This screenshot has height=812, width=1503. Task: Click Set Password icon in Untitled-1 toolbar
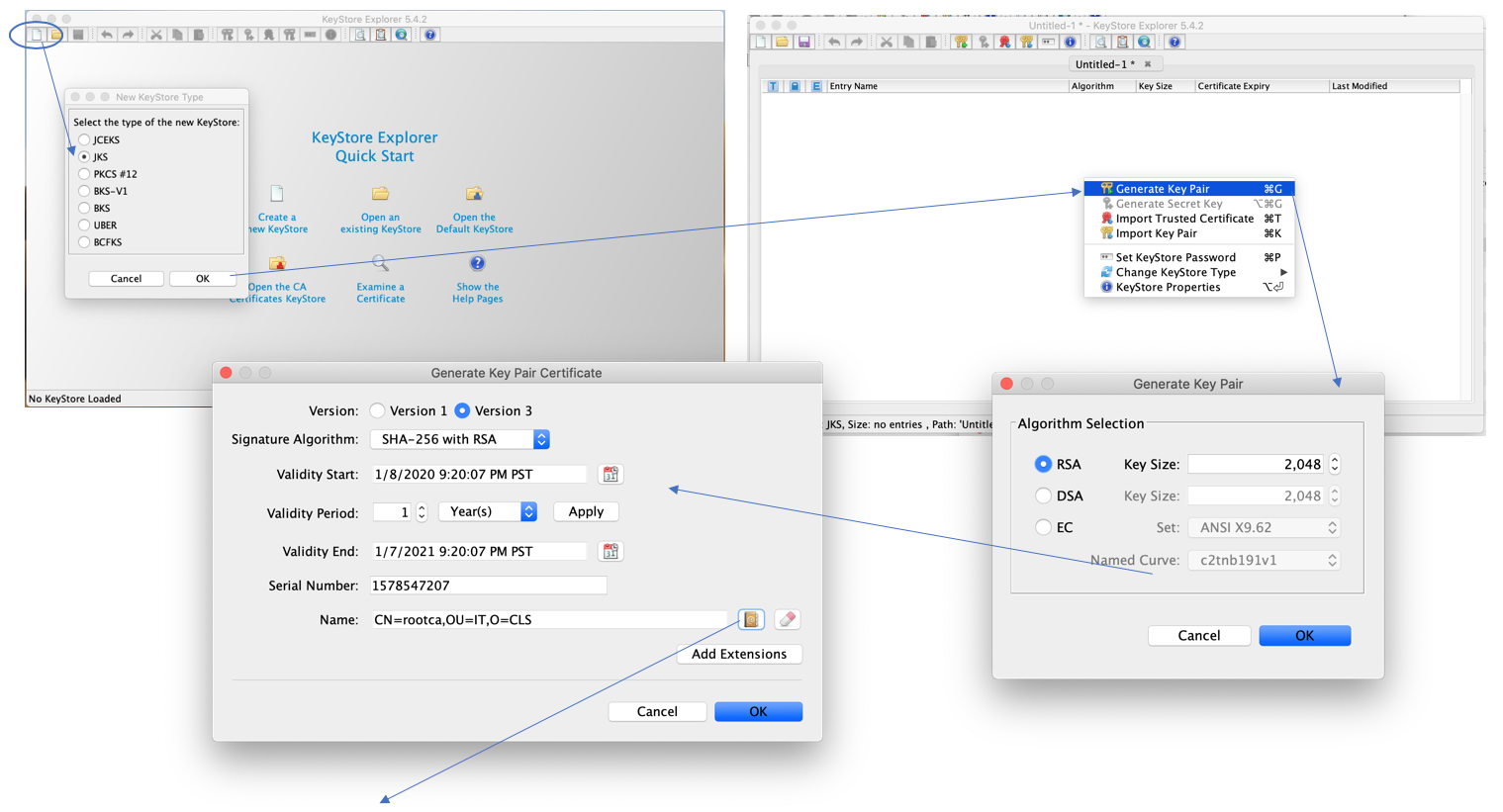pyautogui.click(x=1048, y=42)
